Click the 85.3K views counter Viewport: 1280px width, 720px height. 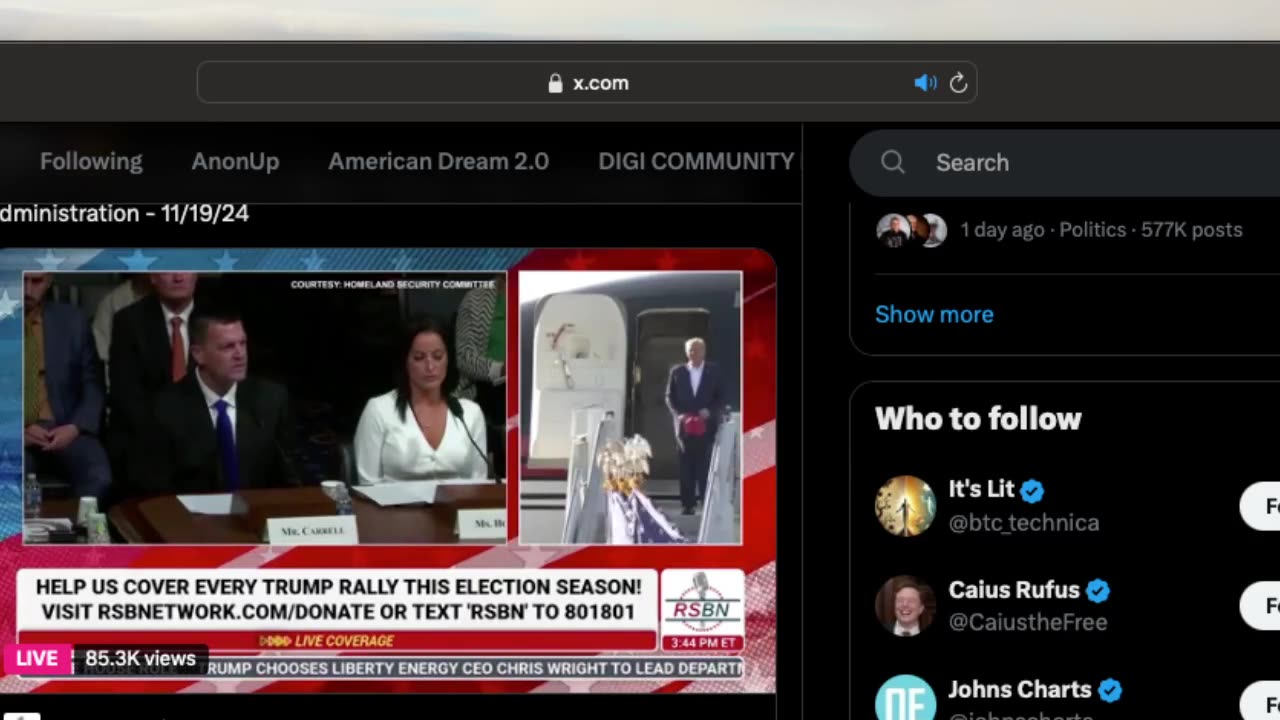point(140,658)
